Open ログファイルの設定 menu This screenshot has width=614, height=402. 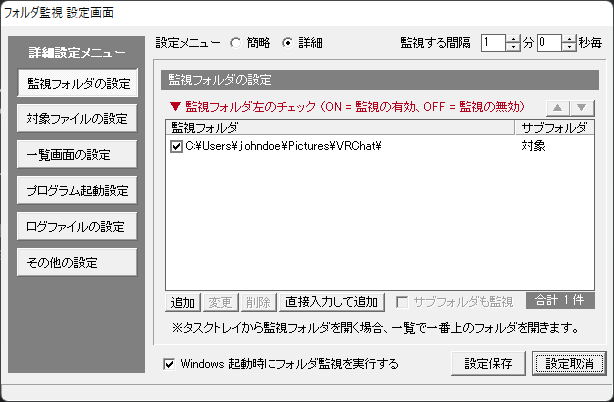click(x=77, y=226)
